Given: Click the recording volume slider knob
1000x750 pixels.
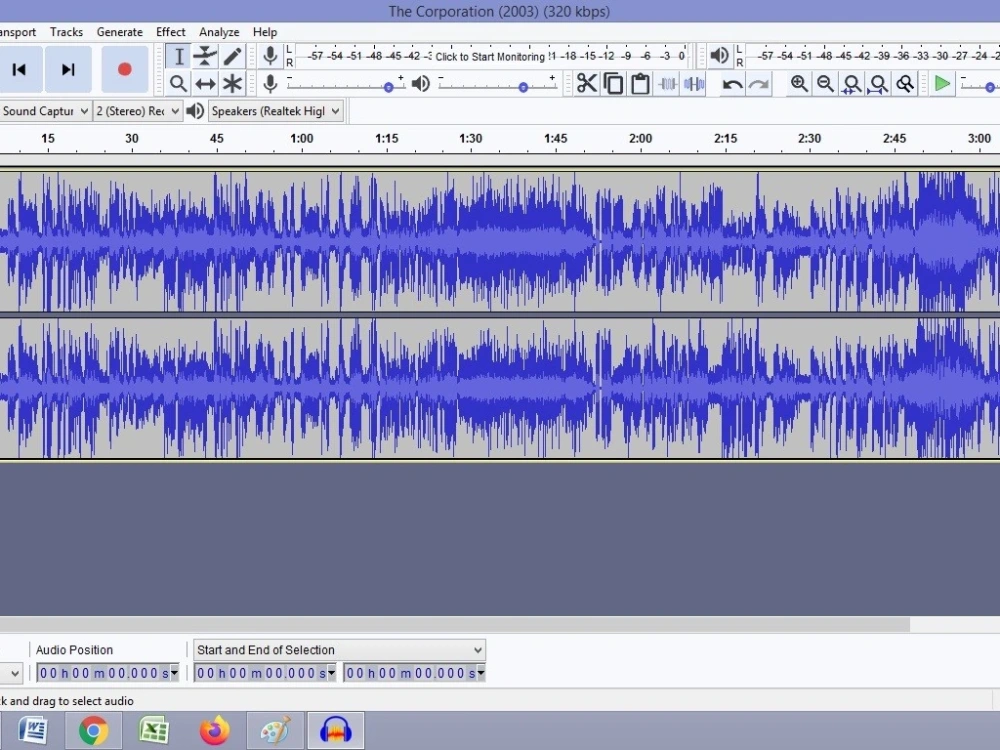Looking at the screenshot, I should (x=388, y=87).
